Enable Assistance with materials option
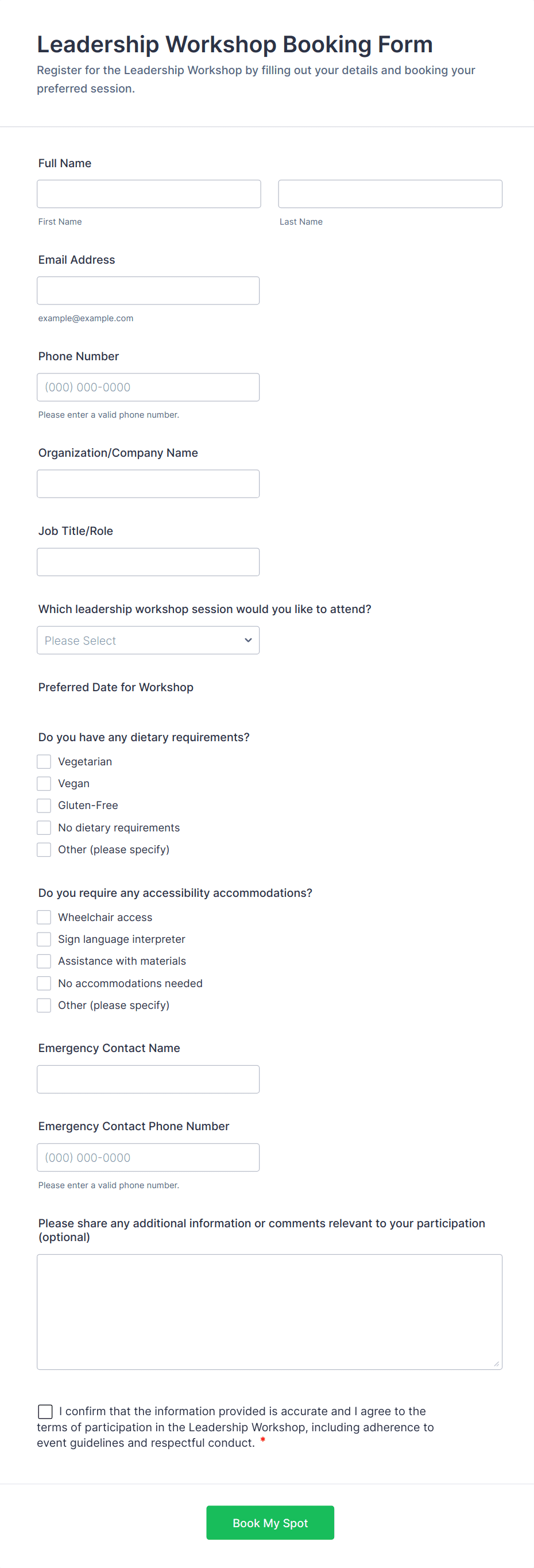Image resolution: width=534 pixels, height=1568 pixels. tap(44, 961)
